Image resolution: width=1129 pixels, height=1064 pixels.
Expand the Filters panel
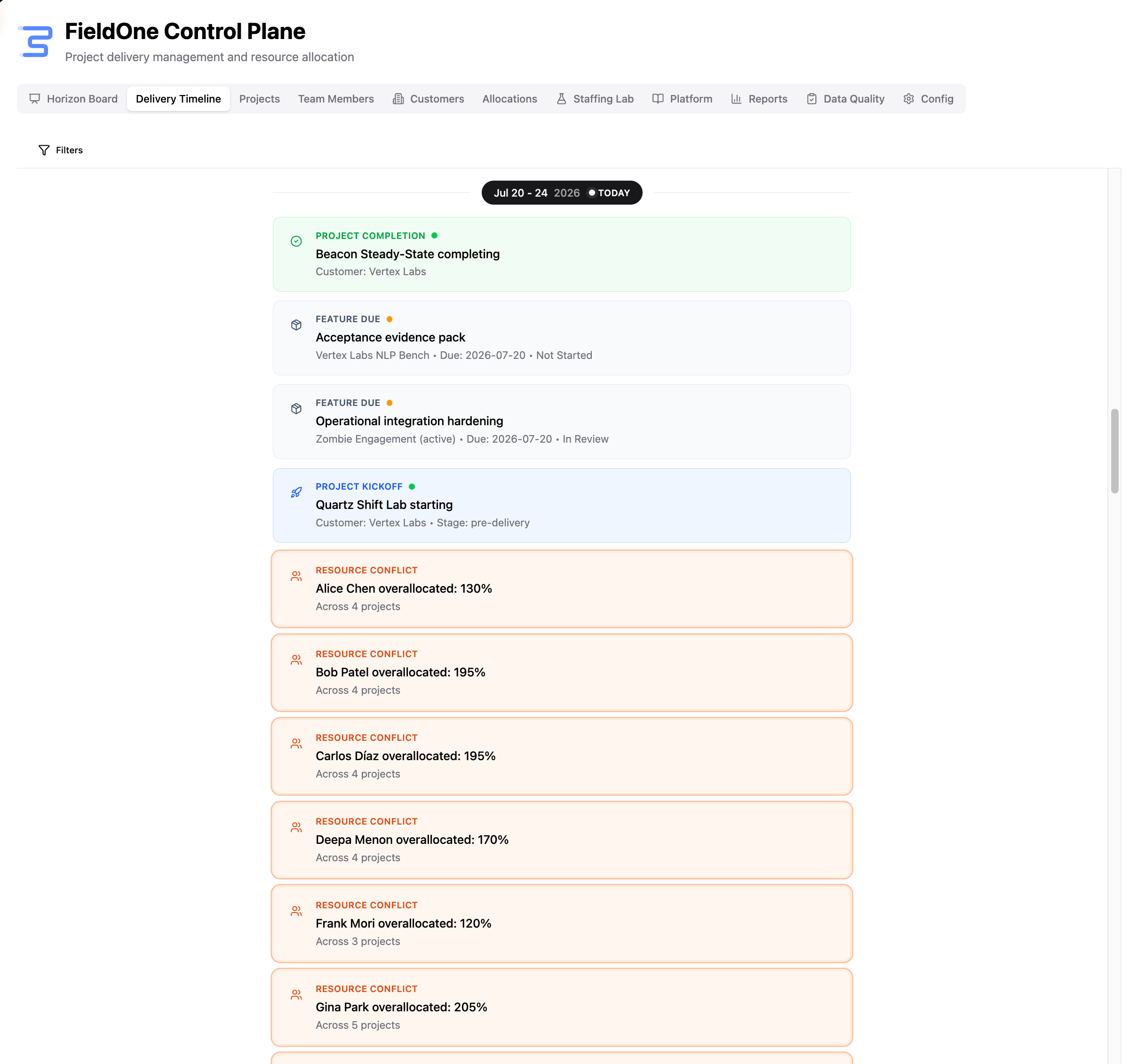pos(61,150)
